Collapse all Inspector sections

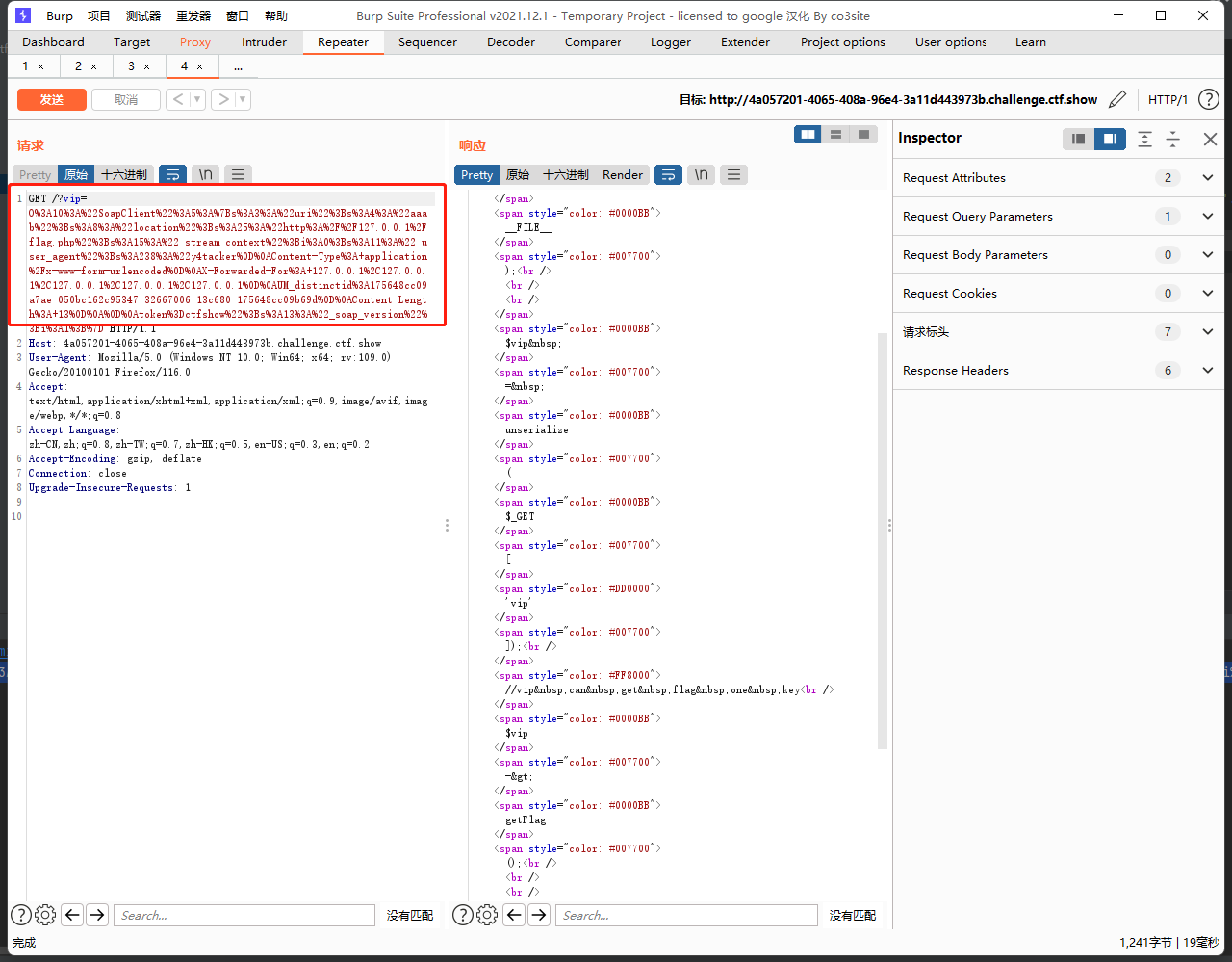point(1173,139)
